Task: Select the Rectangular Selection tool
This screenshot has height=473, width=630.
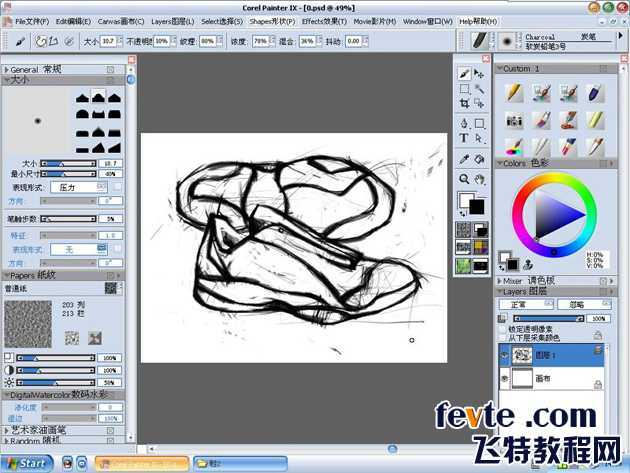Action: coord(464,89)
